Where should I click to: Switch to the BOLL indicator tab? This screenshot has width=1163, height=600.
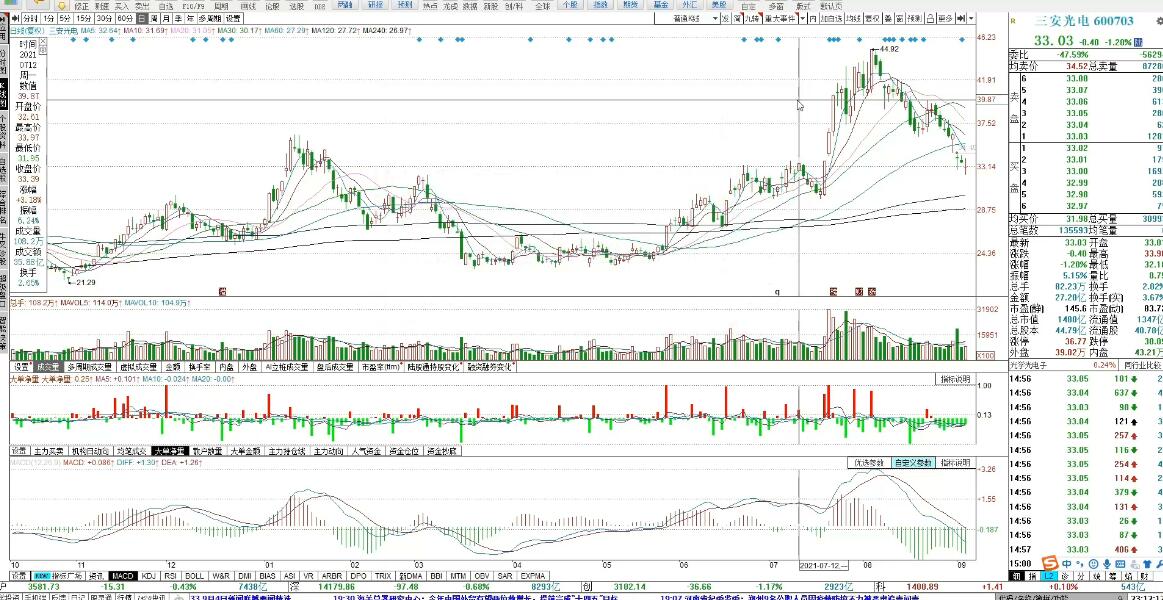point(194,576)
